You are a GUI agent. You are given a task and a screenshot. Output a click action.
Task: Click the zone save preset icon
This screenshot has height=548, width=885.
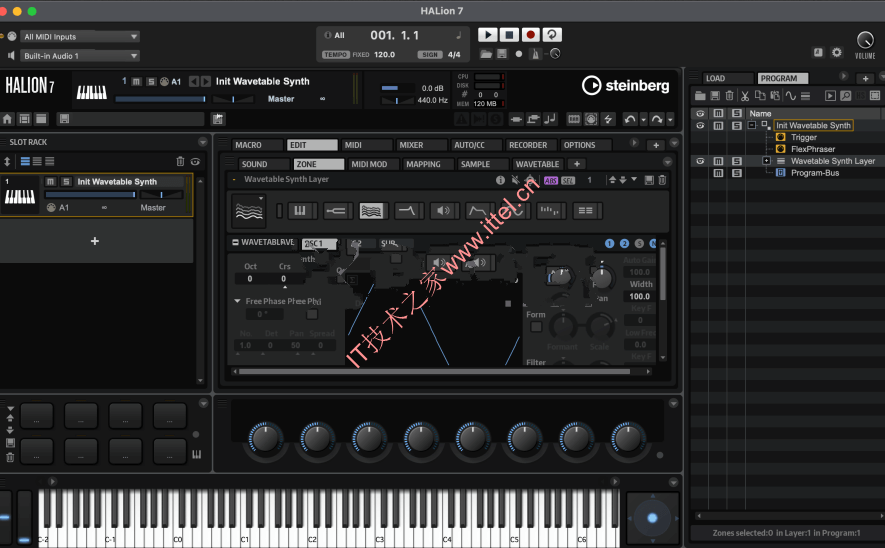point(649,180)
